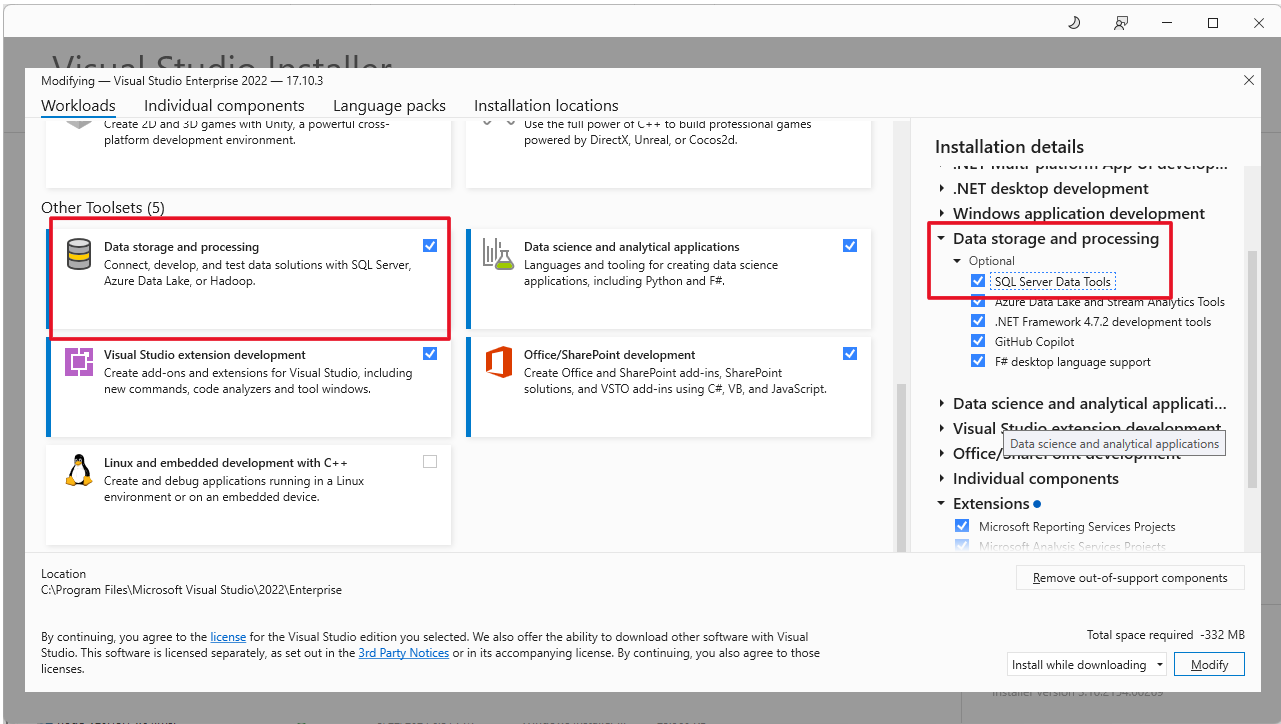Collapse Data storage and processing details
The height and width of the screenshot is (724, 1281).
tap(942, 238)
